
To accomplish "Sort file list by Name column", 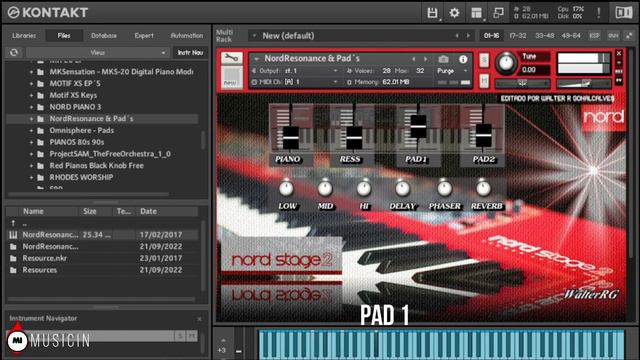I will [48, 211].
